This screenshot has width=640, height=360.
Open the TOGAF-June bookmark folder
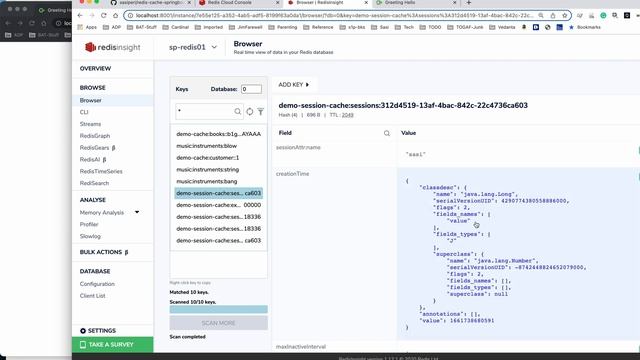(x=465, y=27)
